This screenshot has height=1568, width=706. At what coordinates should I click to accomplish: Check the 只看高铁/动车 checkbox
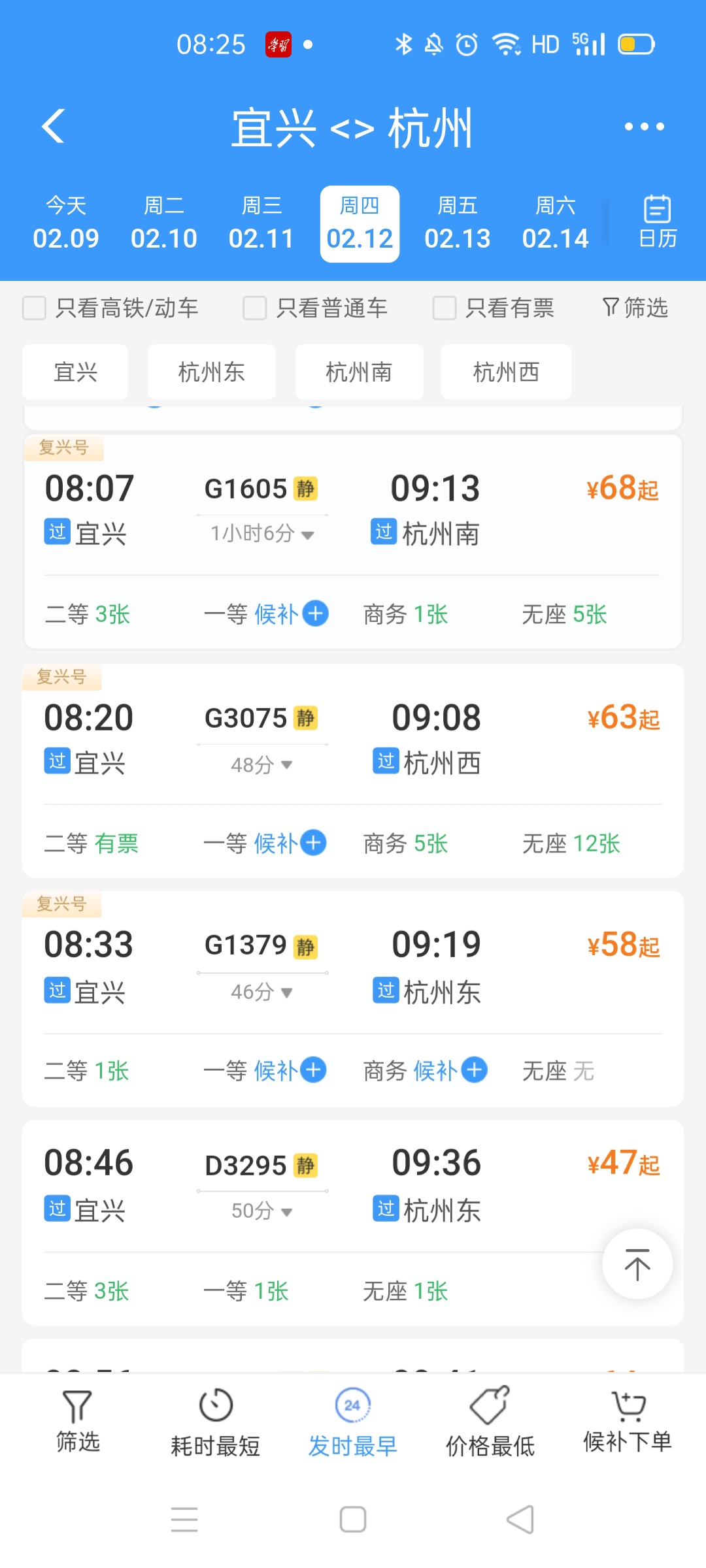pyautogui.click(x=35, y=308)
